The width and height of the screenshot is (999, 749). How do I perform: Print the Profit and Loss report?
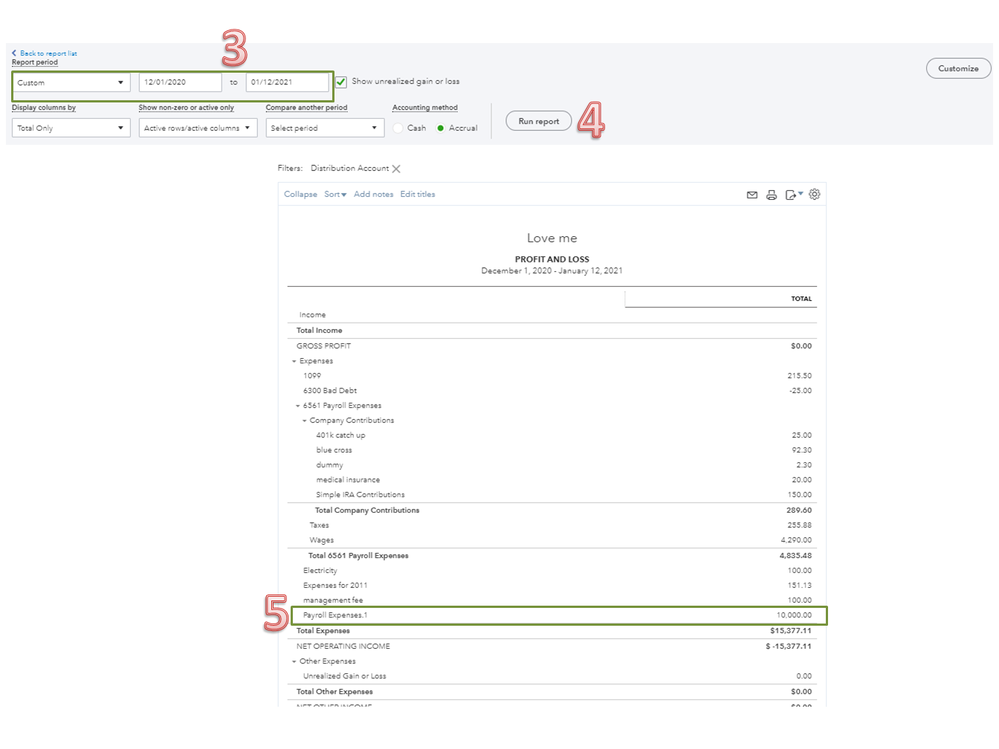[771, 195]
